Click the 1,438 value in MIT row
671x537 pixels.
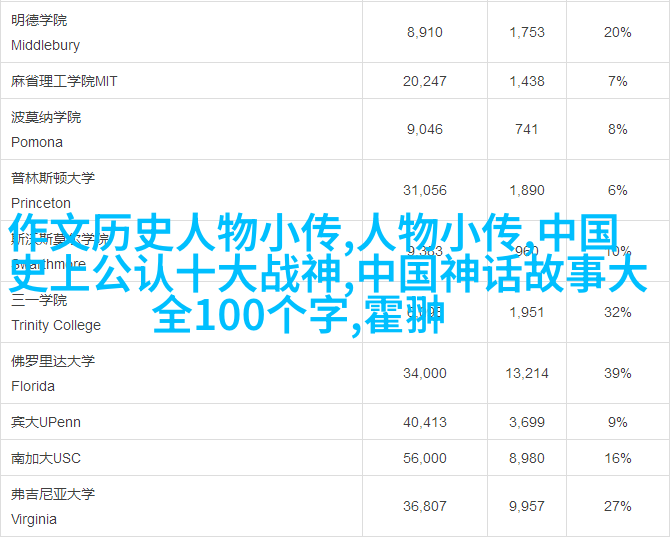(527, 81)
